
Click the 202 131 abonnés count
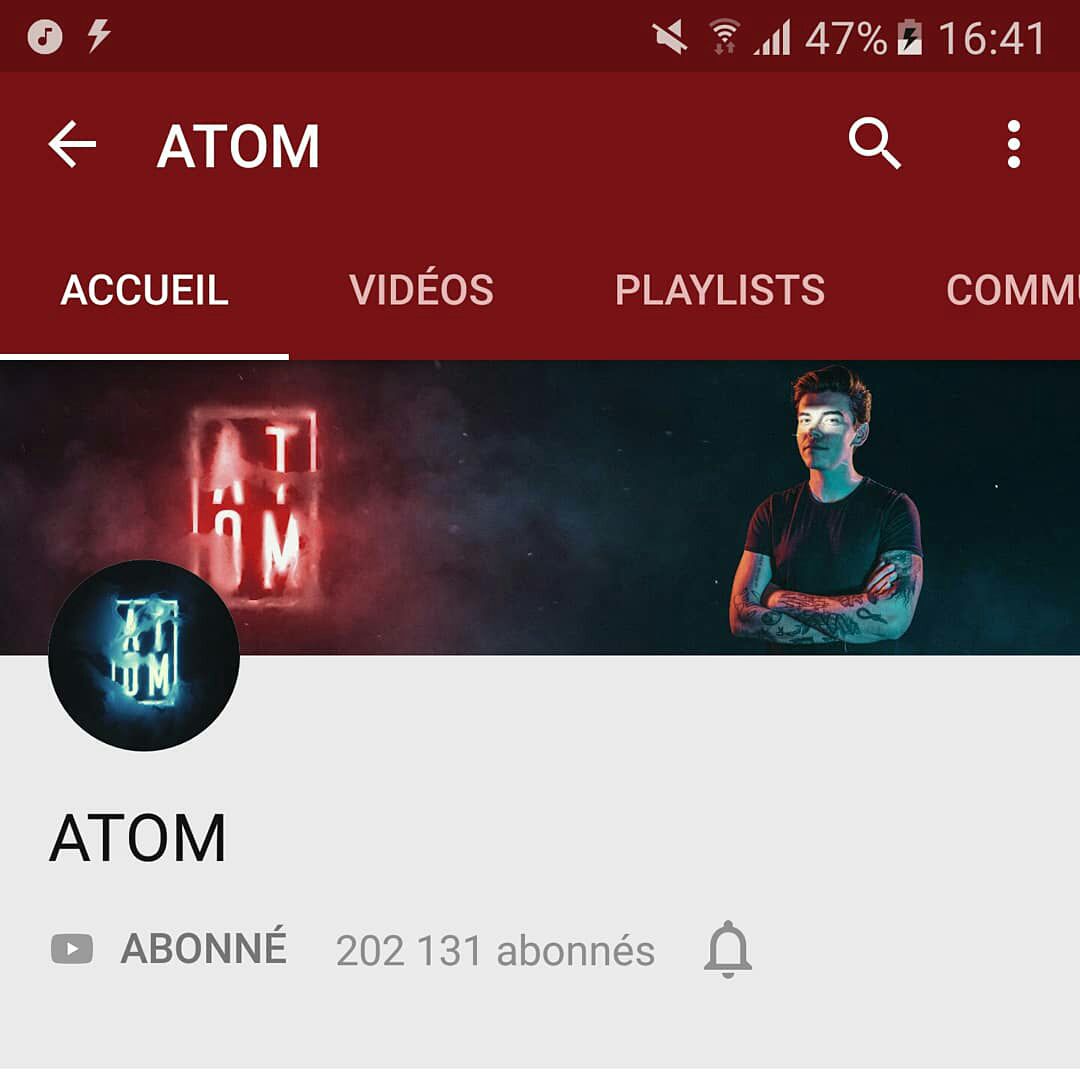point(495,951)
